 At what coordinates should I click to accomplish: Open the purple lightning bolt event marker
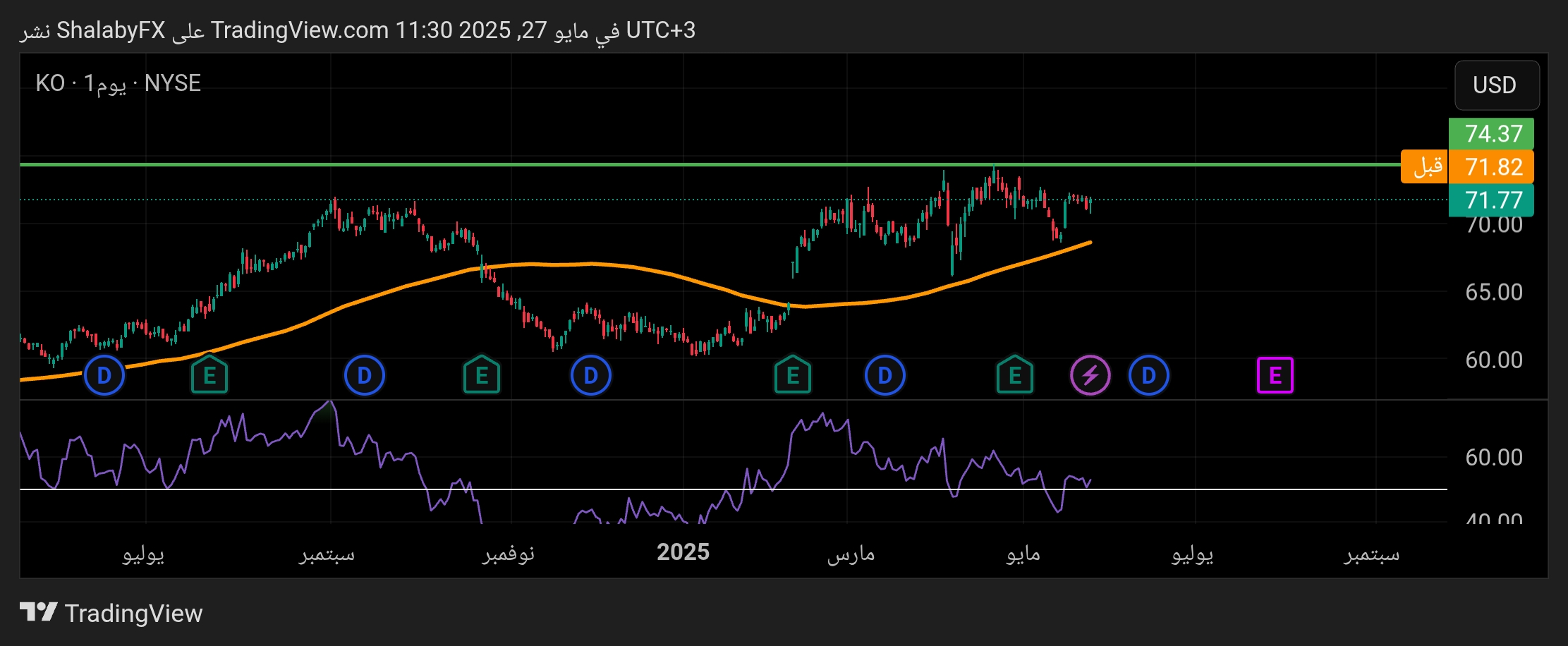(x=1090, y=376)
